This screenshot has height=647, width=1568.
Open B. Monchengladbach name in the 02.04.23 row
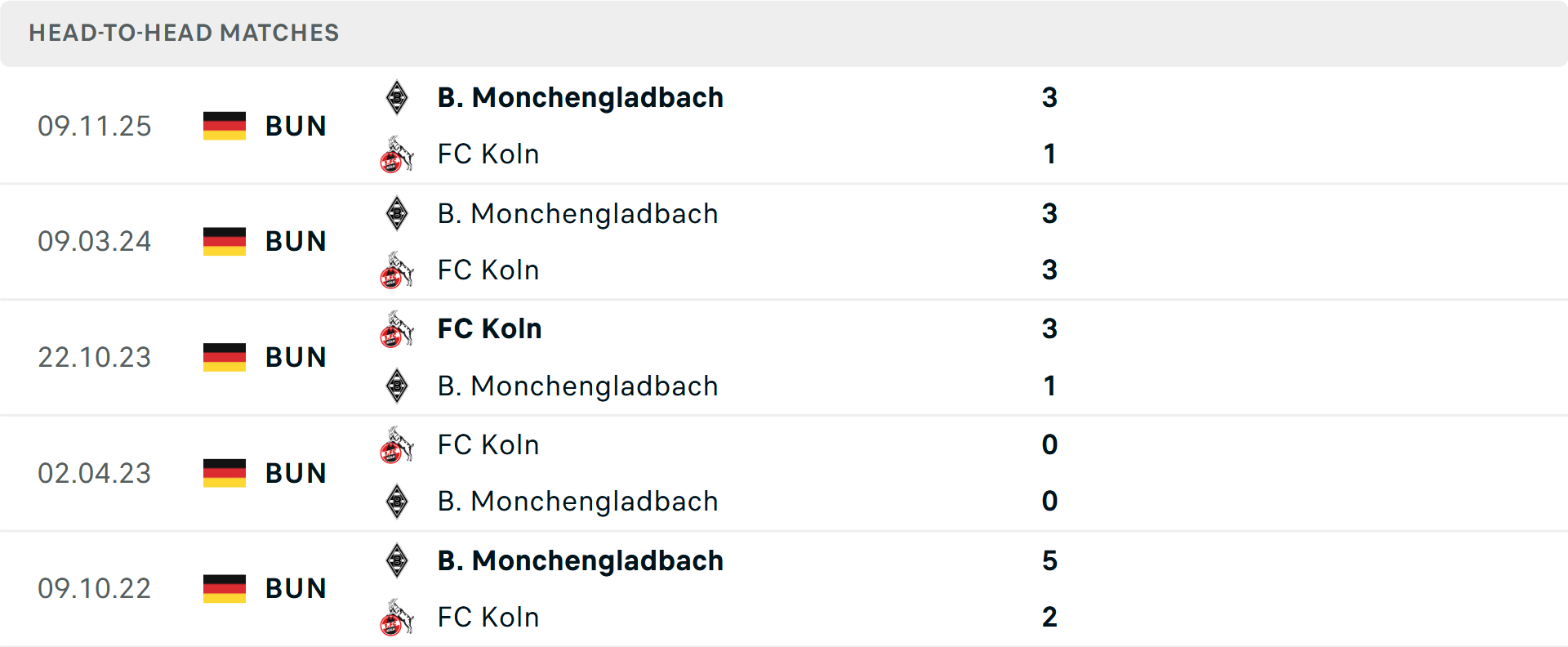click(578, 502)
